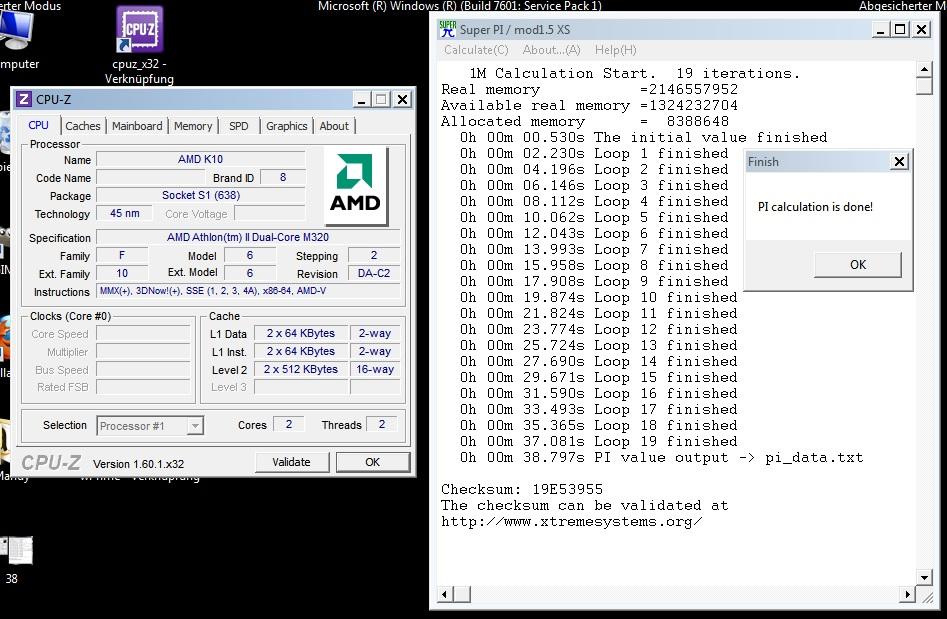Click the Loop 10 finished line
The image size is (947, 619).
[x=599, y=298]
